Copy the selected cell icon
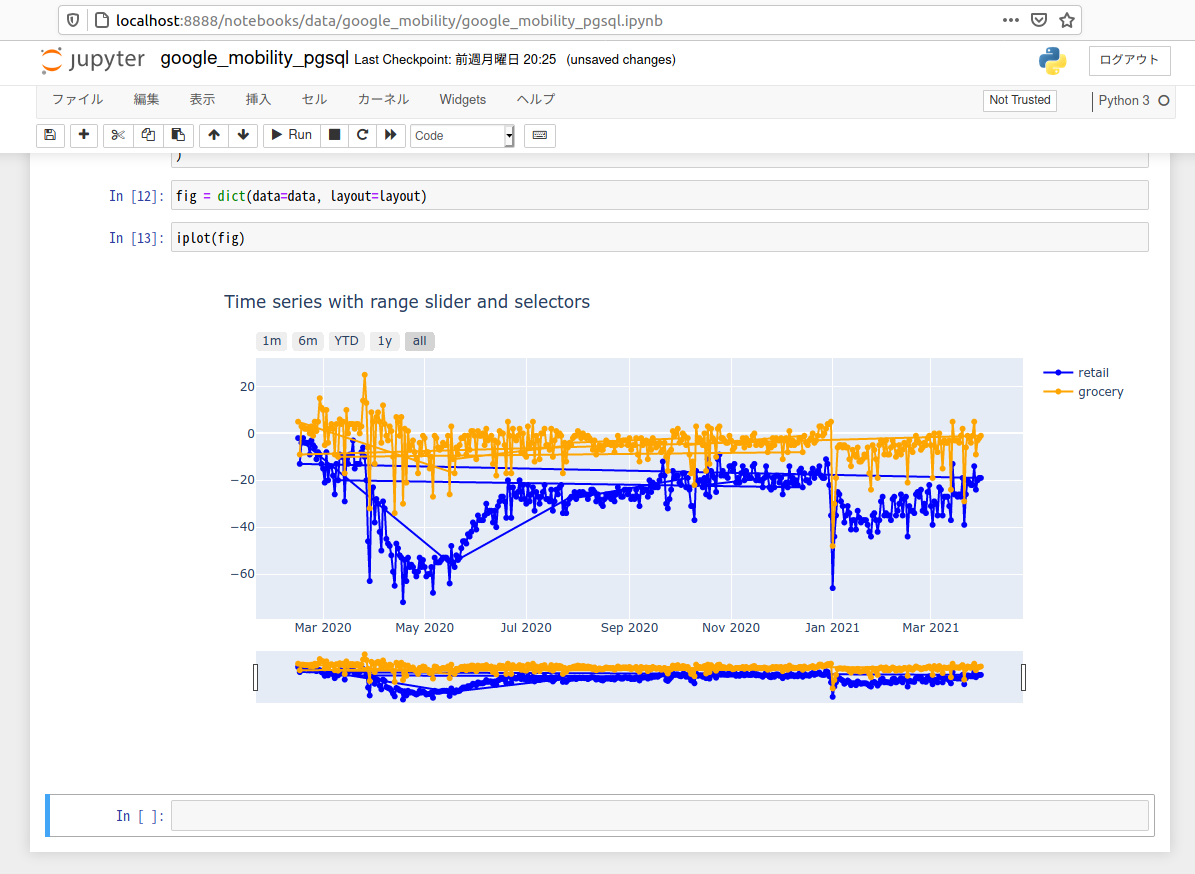 click(148, 135)
